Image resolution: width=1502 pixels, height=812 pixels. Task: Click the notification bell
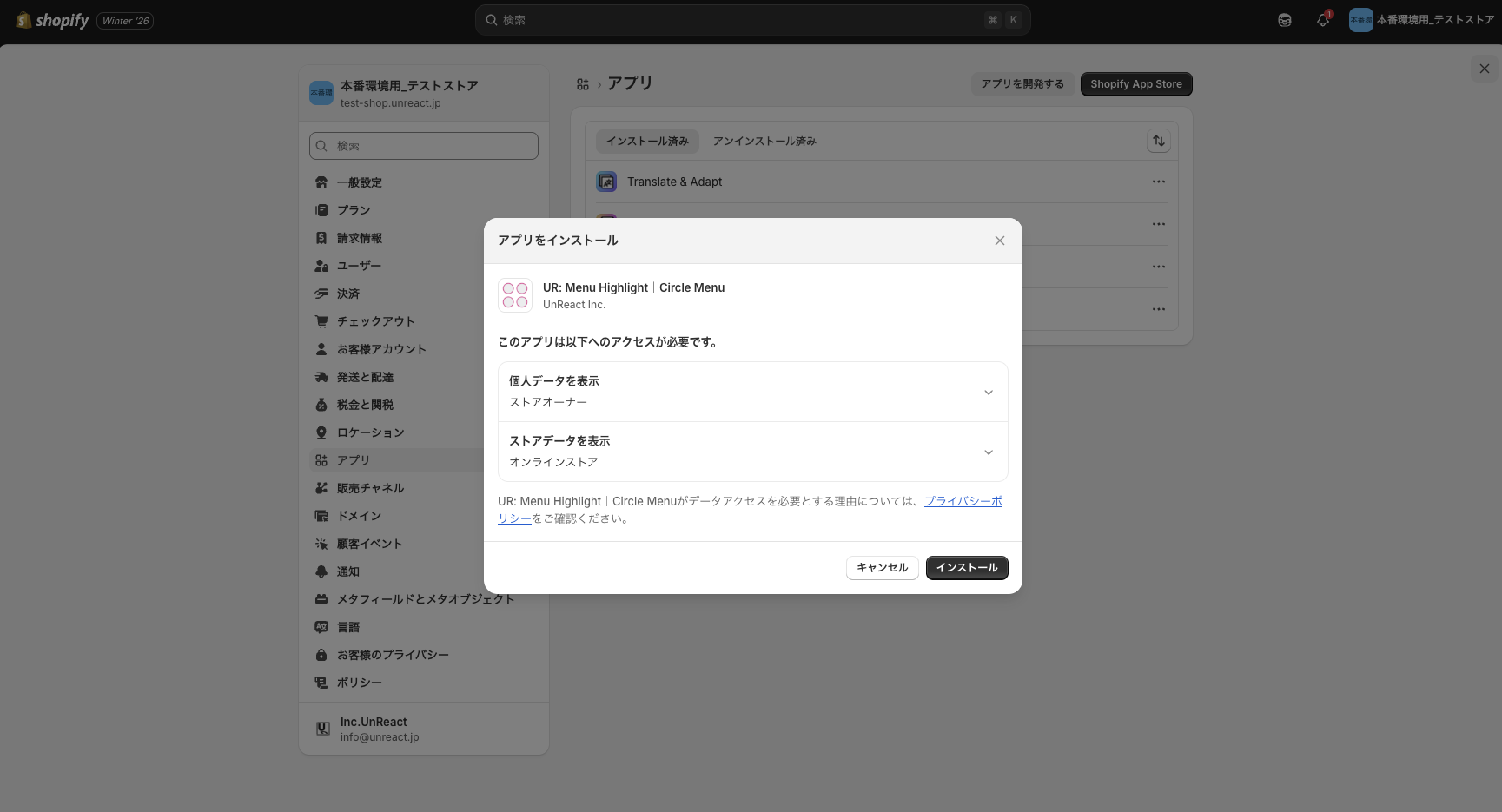[x=1322, y=19]
